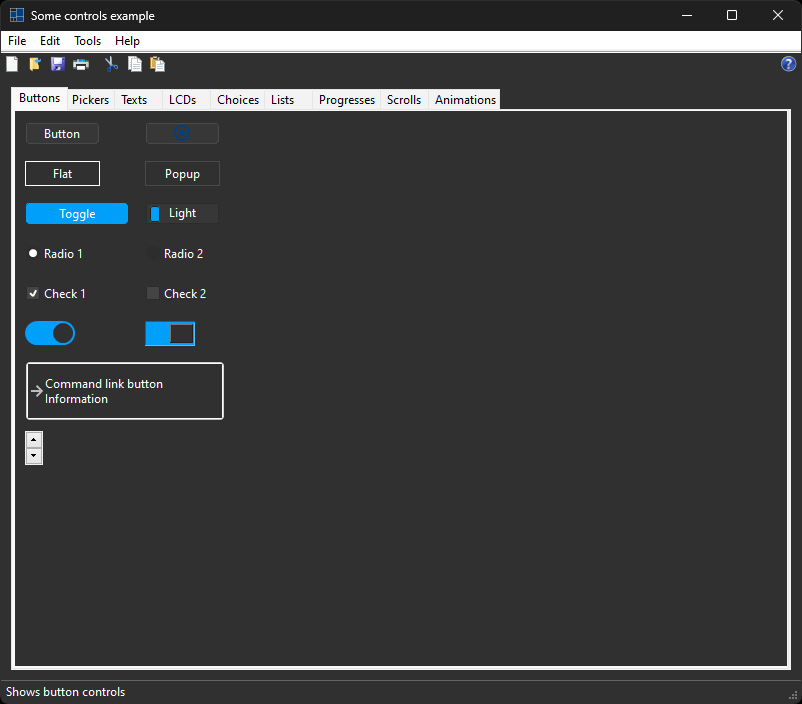
Task: Click the Print toolbar icon
Action: click(81, 64)
